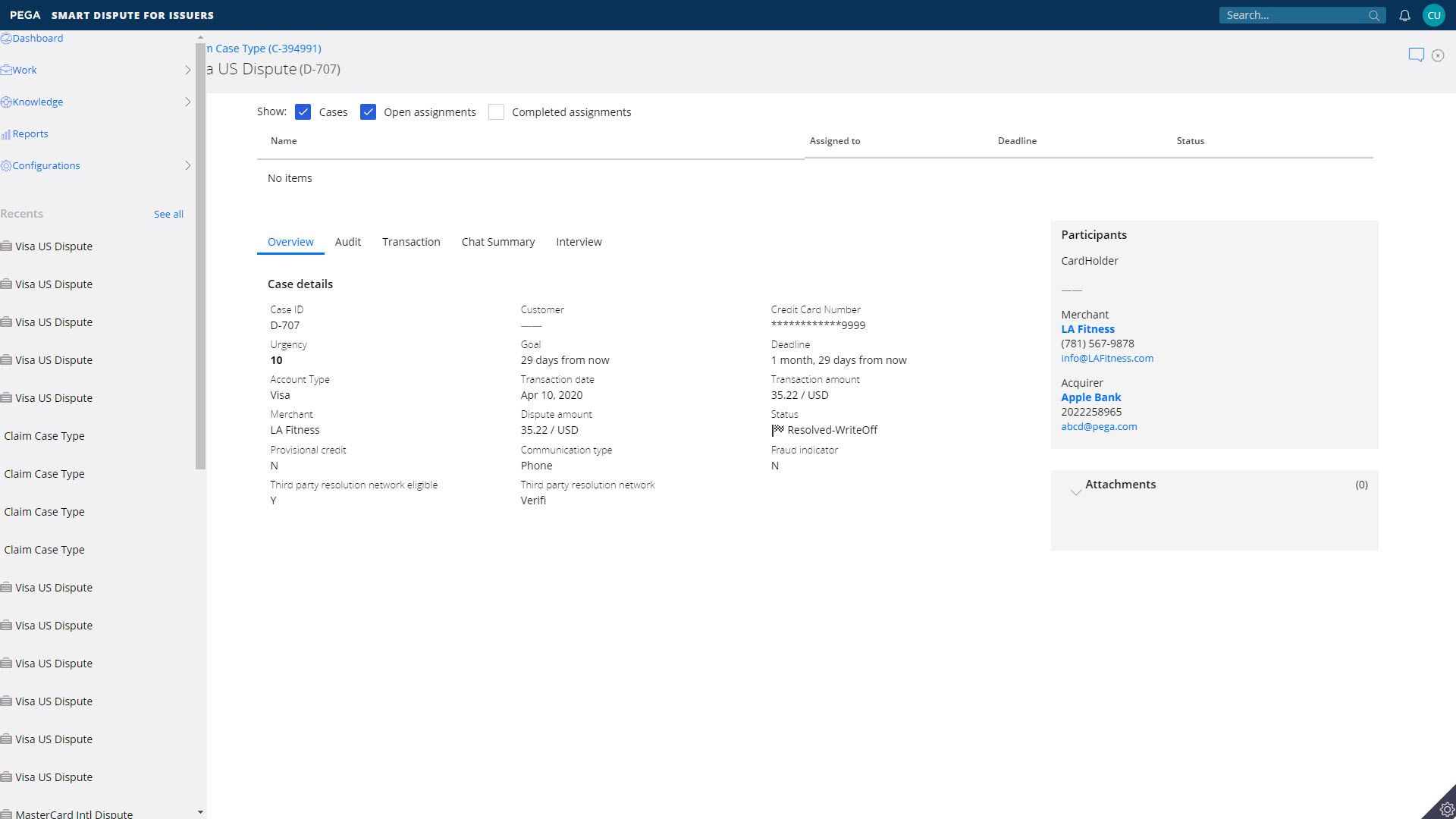1456x819 pixels.
Task: Click the Knowledge globe icon
Action: coord(6,102)
